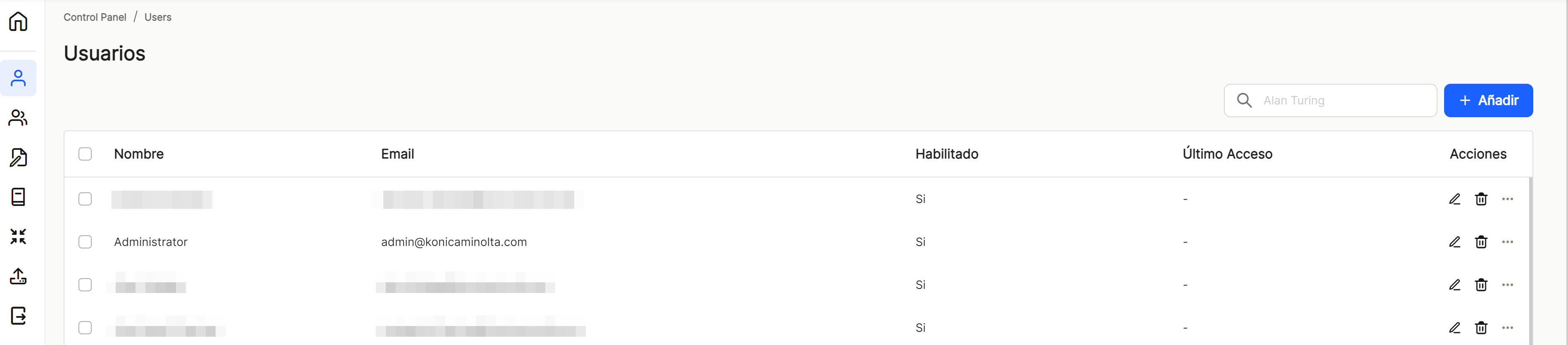The height and width of the screenshot is (345, 1568).
Task: Open the home icon in sidebar
Action: click(18, 21)
